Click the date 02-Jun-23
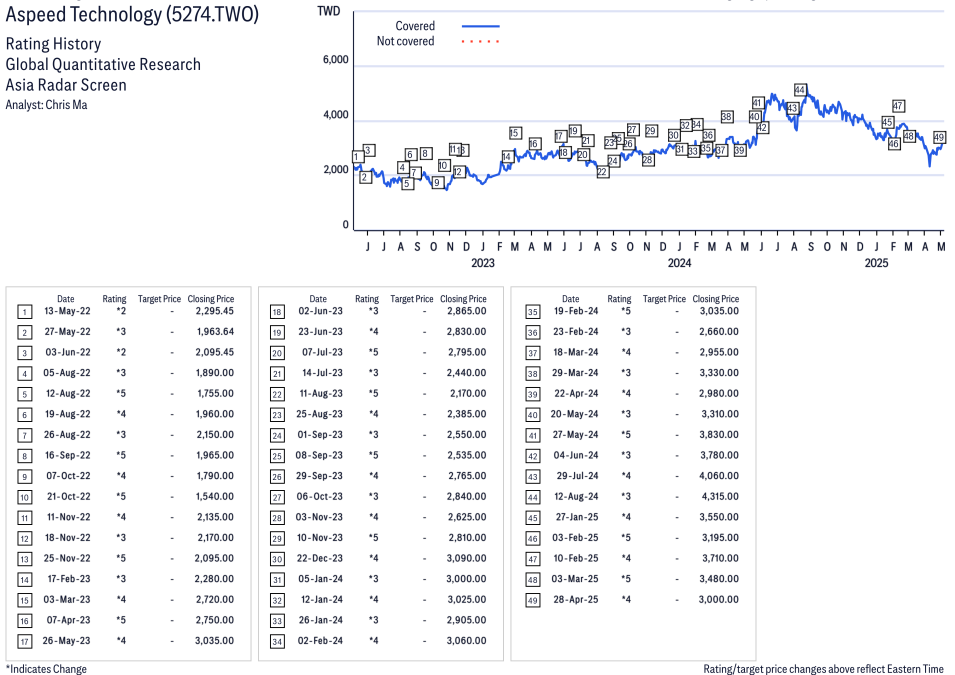This screenshot has width=955, height=675. point(320,311)
